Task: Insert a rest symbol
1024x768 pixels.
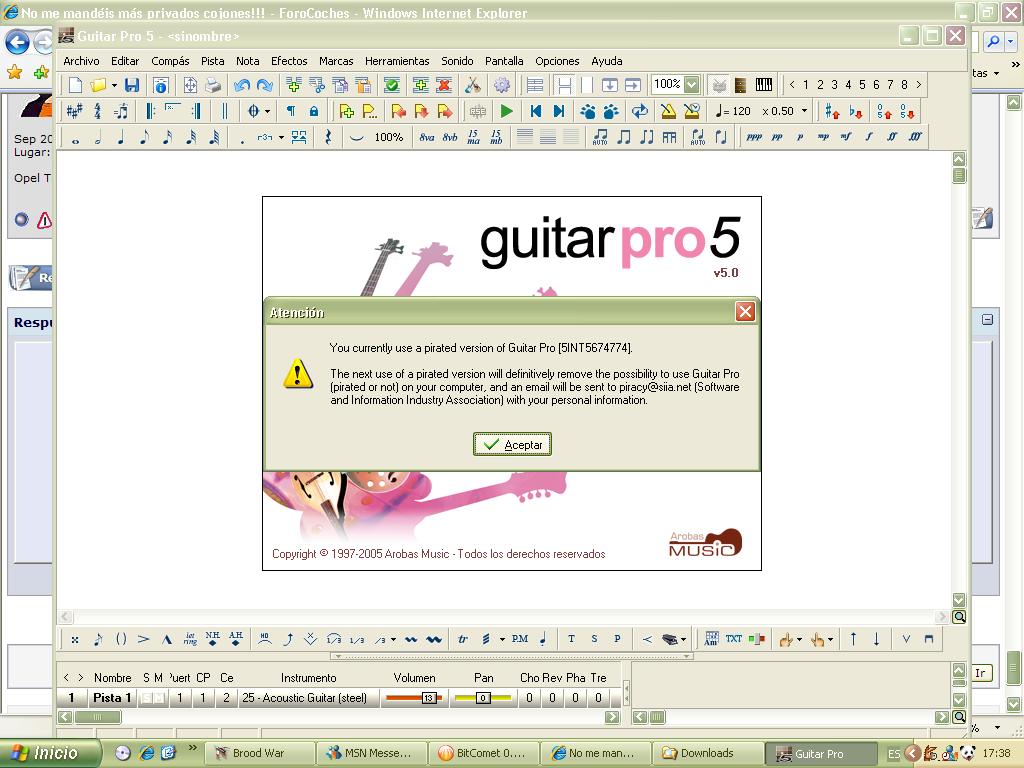Action: [x=328, y=138]
